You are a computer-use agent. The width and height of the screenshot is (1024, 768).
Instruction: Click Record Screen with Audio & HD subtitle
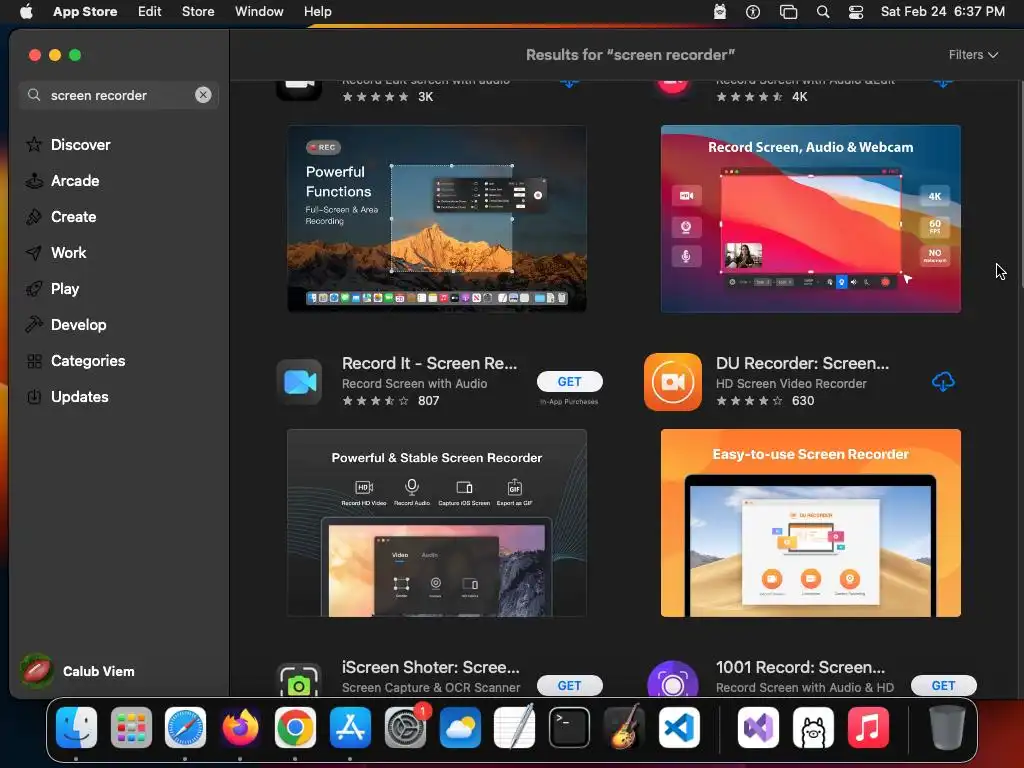(805, 687)
